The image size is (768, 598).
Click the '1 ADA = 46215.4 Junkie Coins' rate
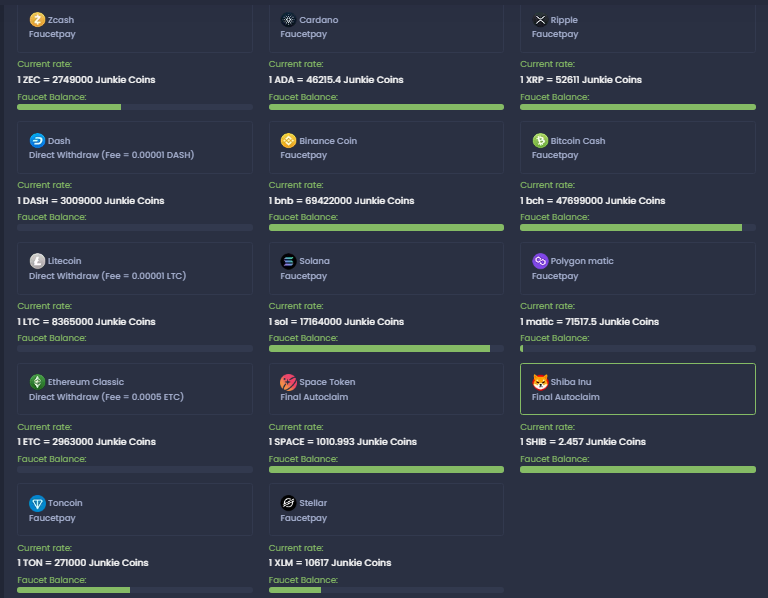point(336,79)
